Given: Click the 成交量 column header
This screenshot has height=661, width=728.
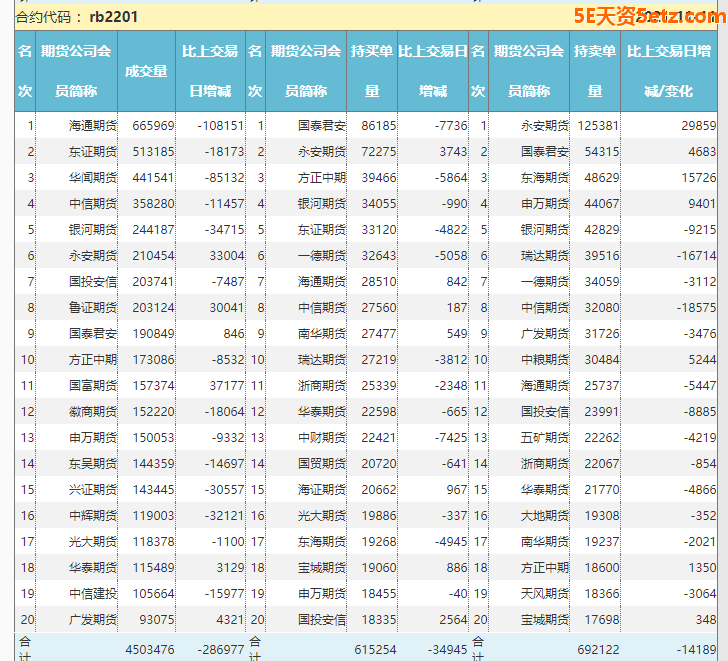Looking at the screenshot, I should 146,71.
